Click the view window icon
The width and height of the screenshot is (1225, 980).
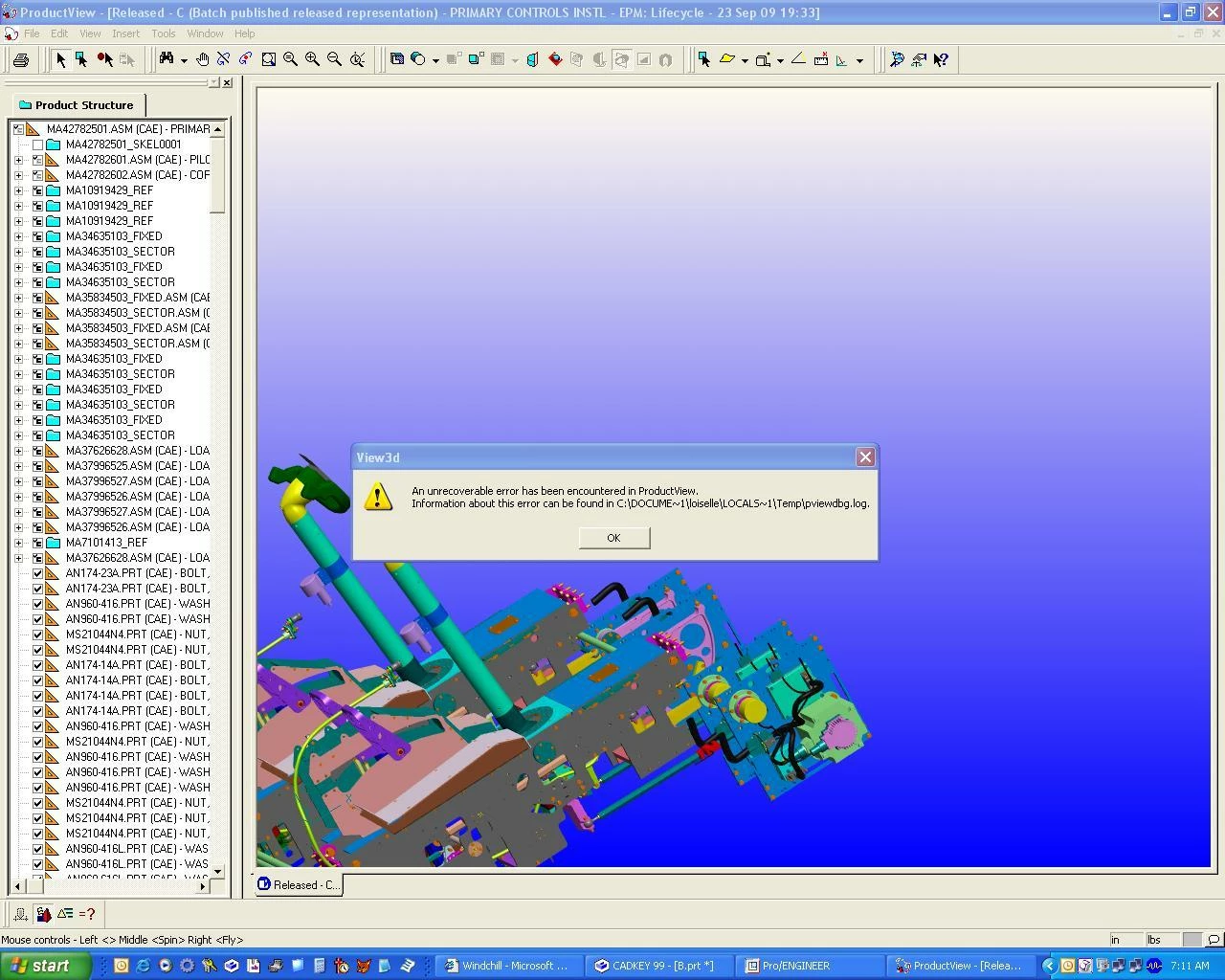click(397, 59)
